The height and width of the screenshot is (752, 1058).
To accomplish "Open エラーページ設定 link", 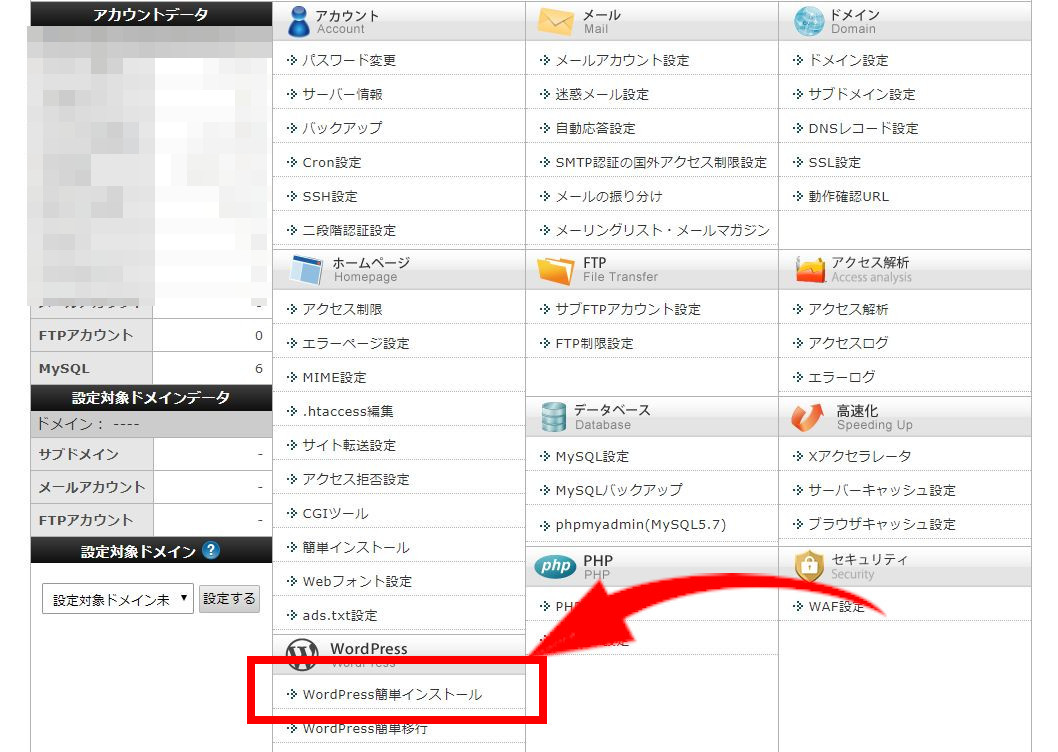I will (356, 343).
